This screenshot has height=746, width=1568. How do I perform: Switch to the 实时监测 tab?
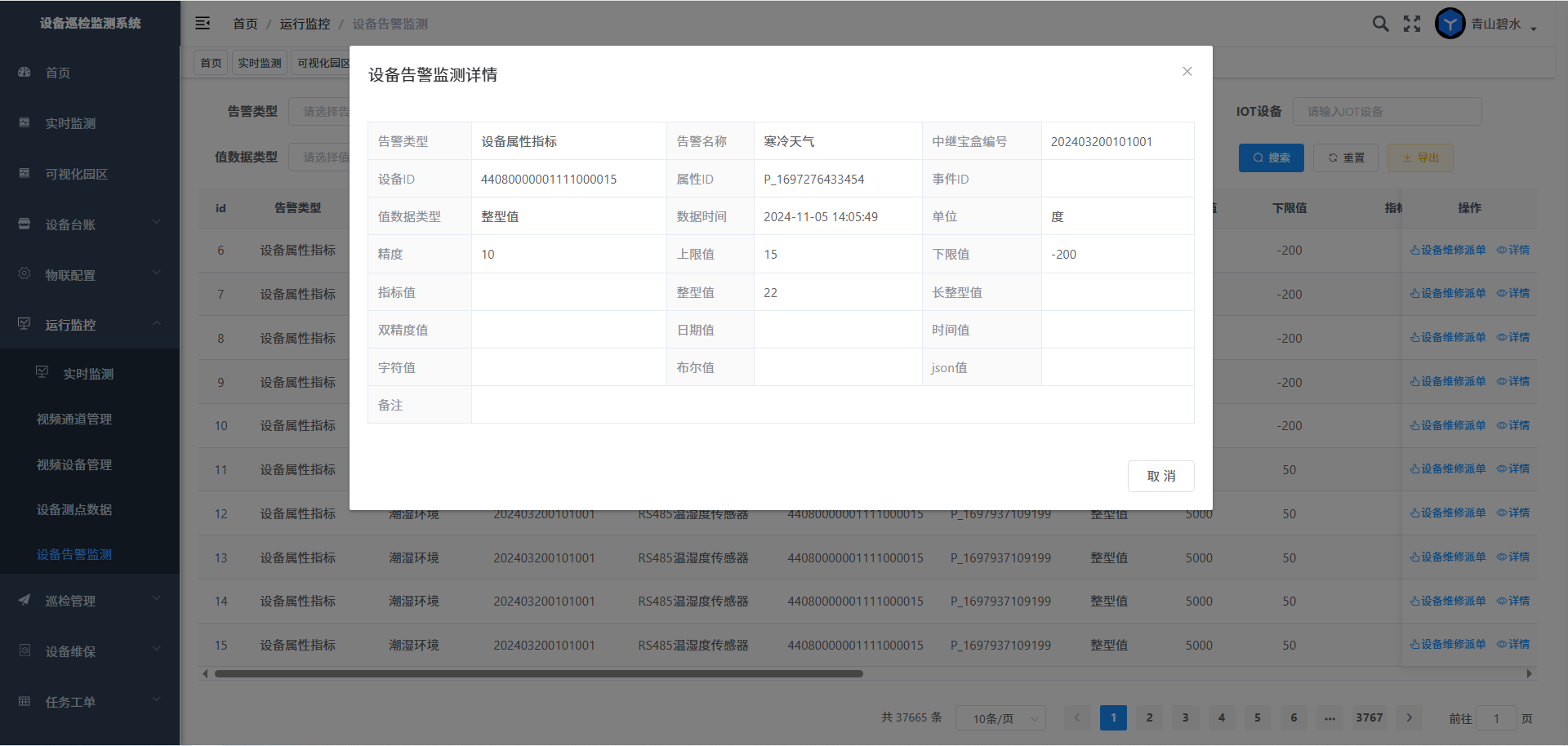click(259, 63)
